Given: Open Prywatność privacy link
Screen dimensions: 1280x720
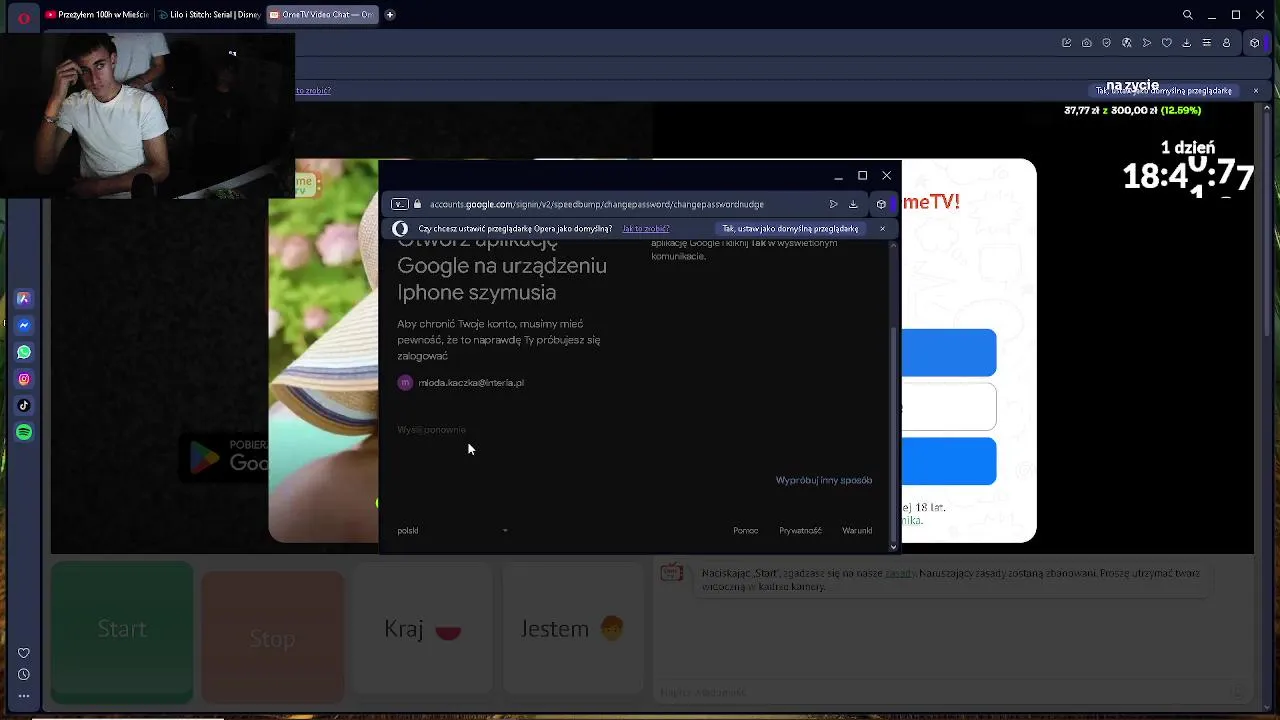Looking at the screenshot, I should tap(800, 531).
